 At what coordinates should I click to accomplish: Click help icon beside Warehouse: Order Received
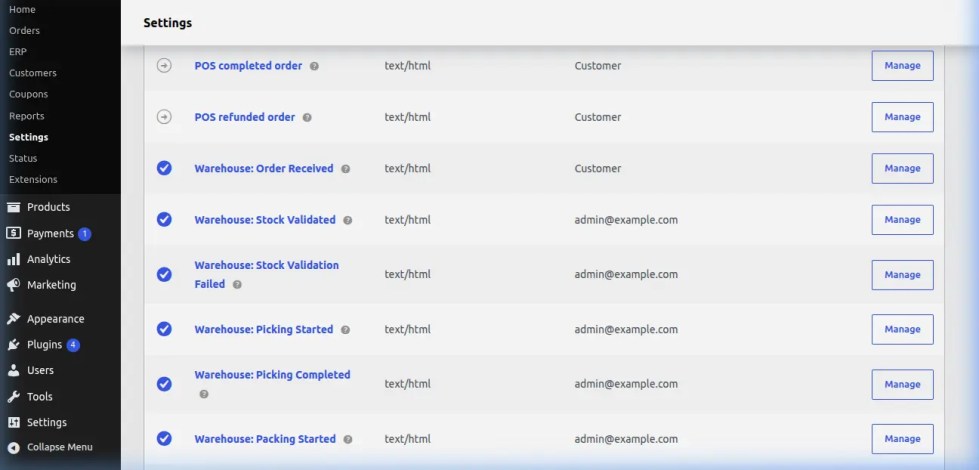click(x=345, y=169)
